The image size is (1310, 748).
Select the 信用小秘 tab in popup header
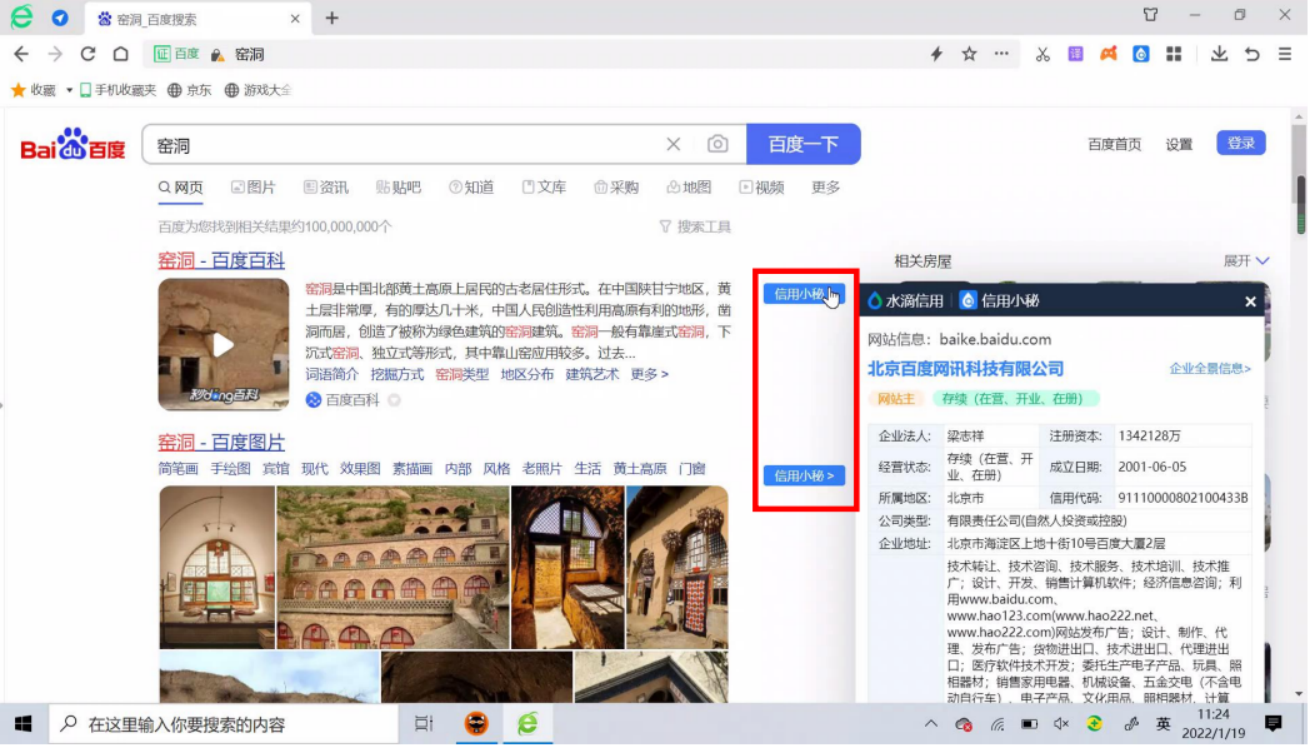pyautogui.click(x=1000, y=300)
